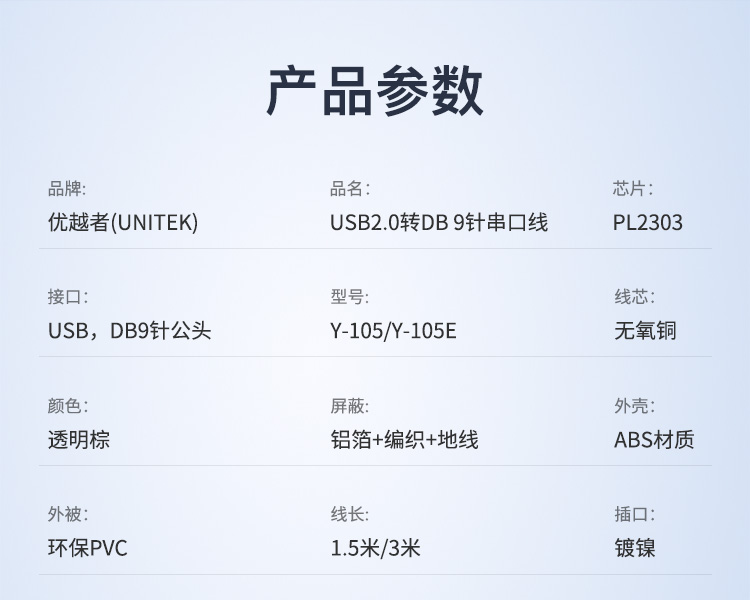Select the 1.5米/3米 cable length

click(x=375, y=548)
